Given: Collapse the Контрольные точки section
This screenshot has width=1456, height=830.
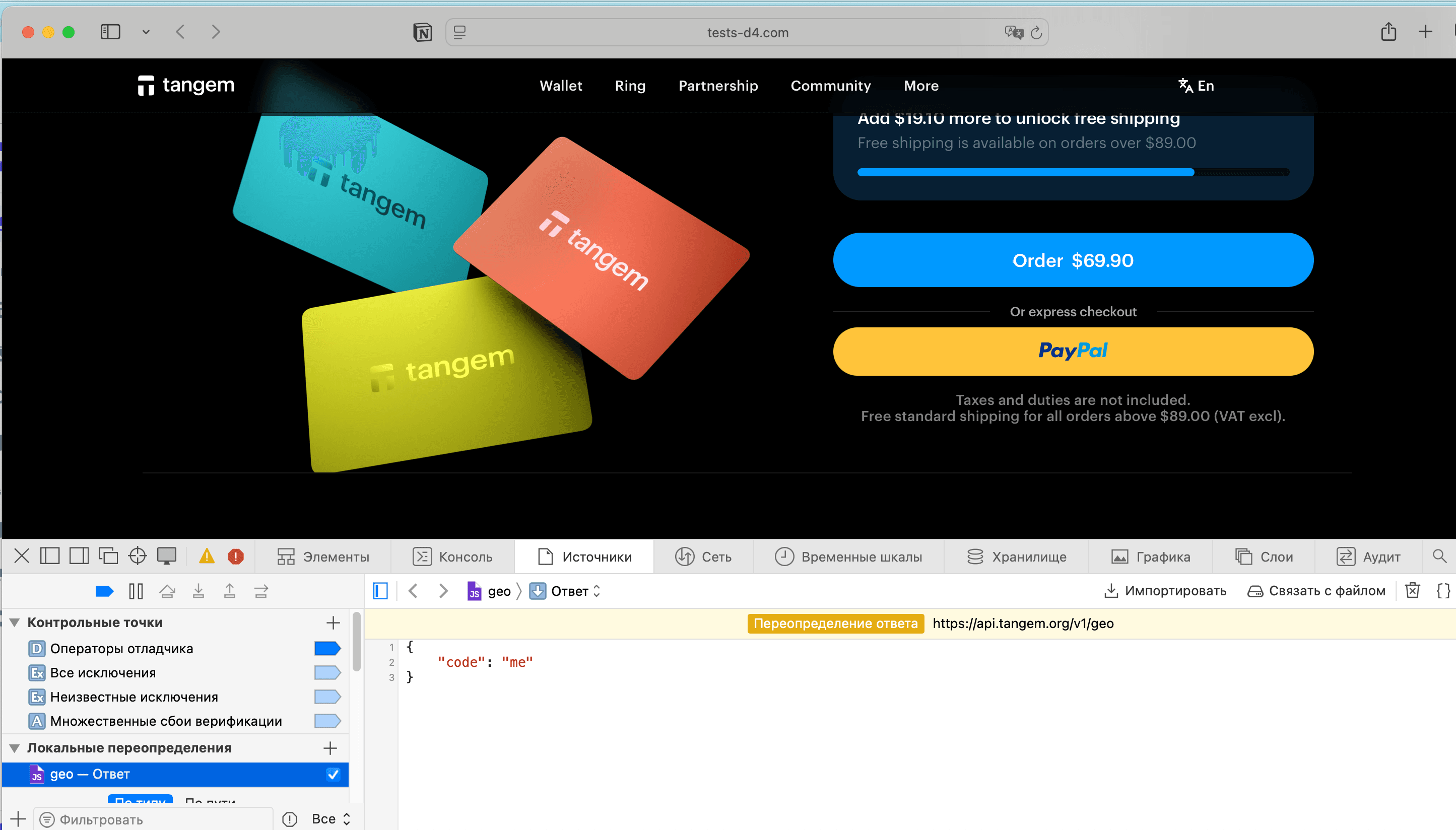Looking at the screenshot, I should [15, 623].
